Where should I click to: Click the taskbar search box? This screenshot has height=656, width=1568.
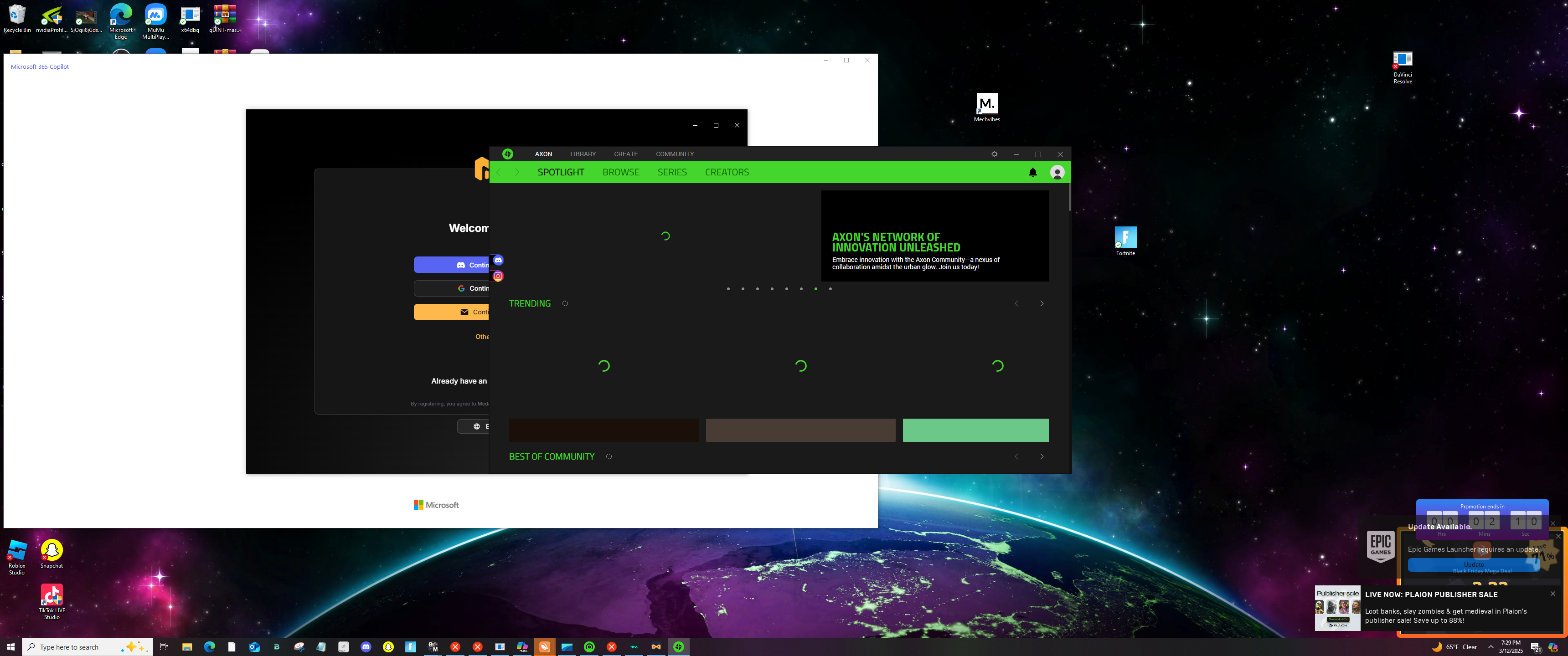[x=88, y=647]
